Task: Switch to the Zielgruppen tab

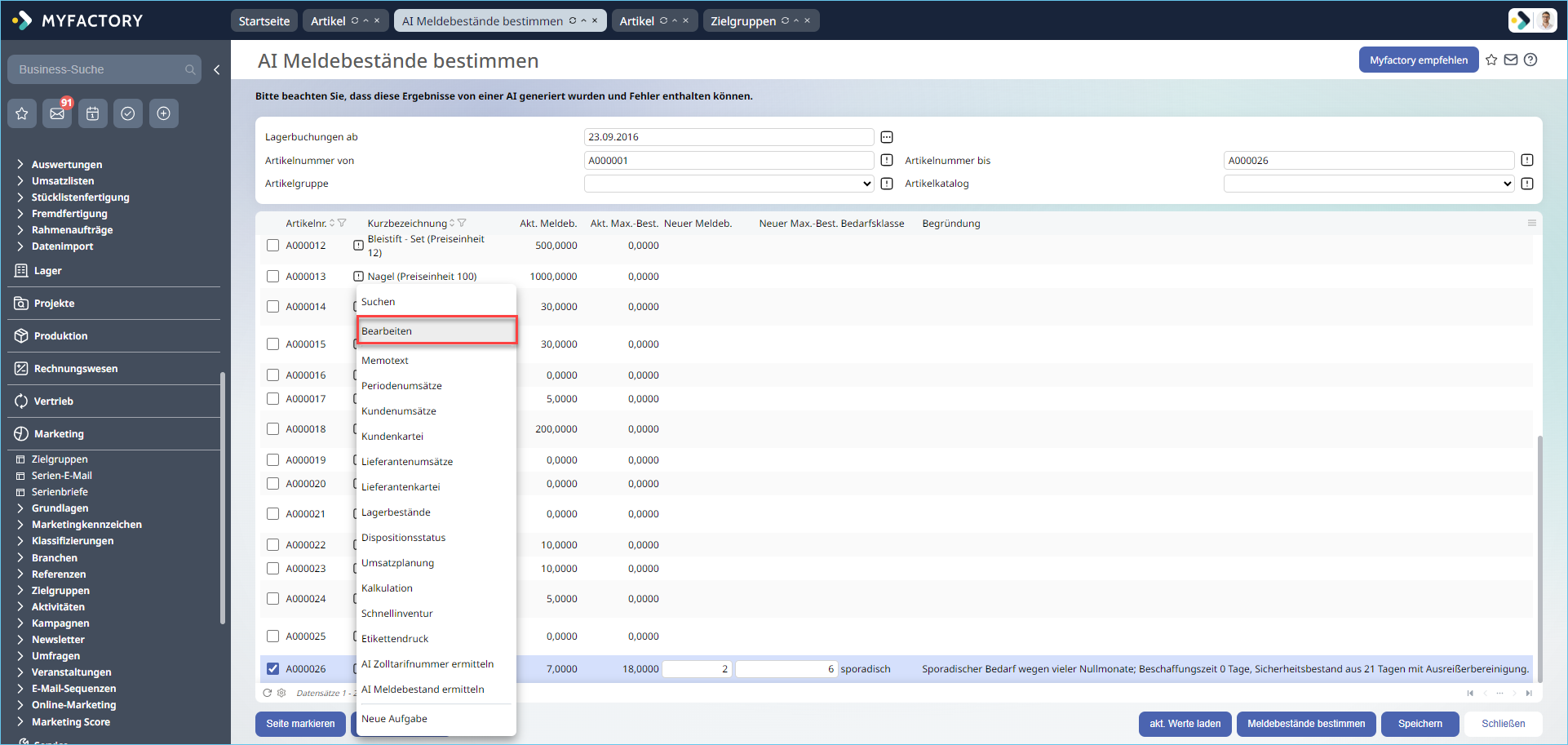Action: [743, 21]
